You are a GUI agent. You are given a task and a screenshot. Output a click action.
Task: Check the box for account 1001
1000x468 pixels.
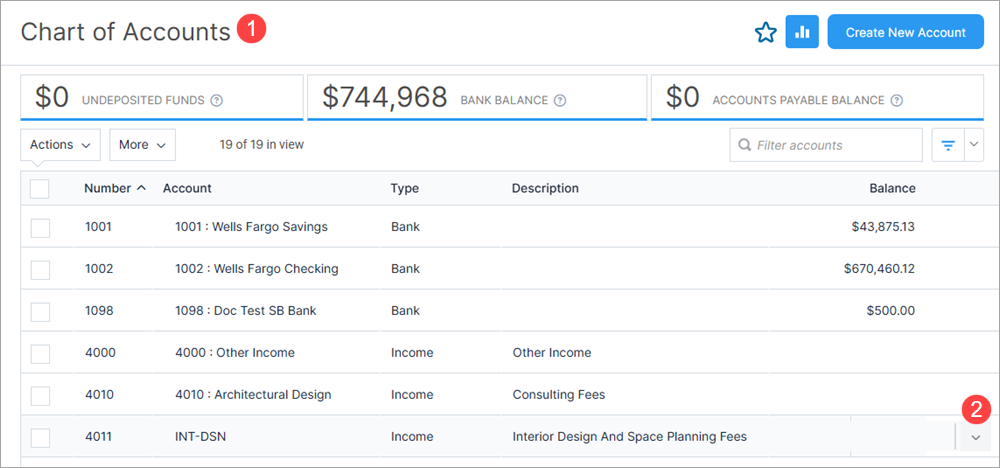pos(40,228)
